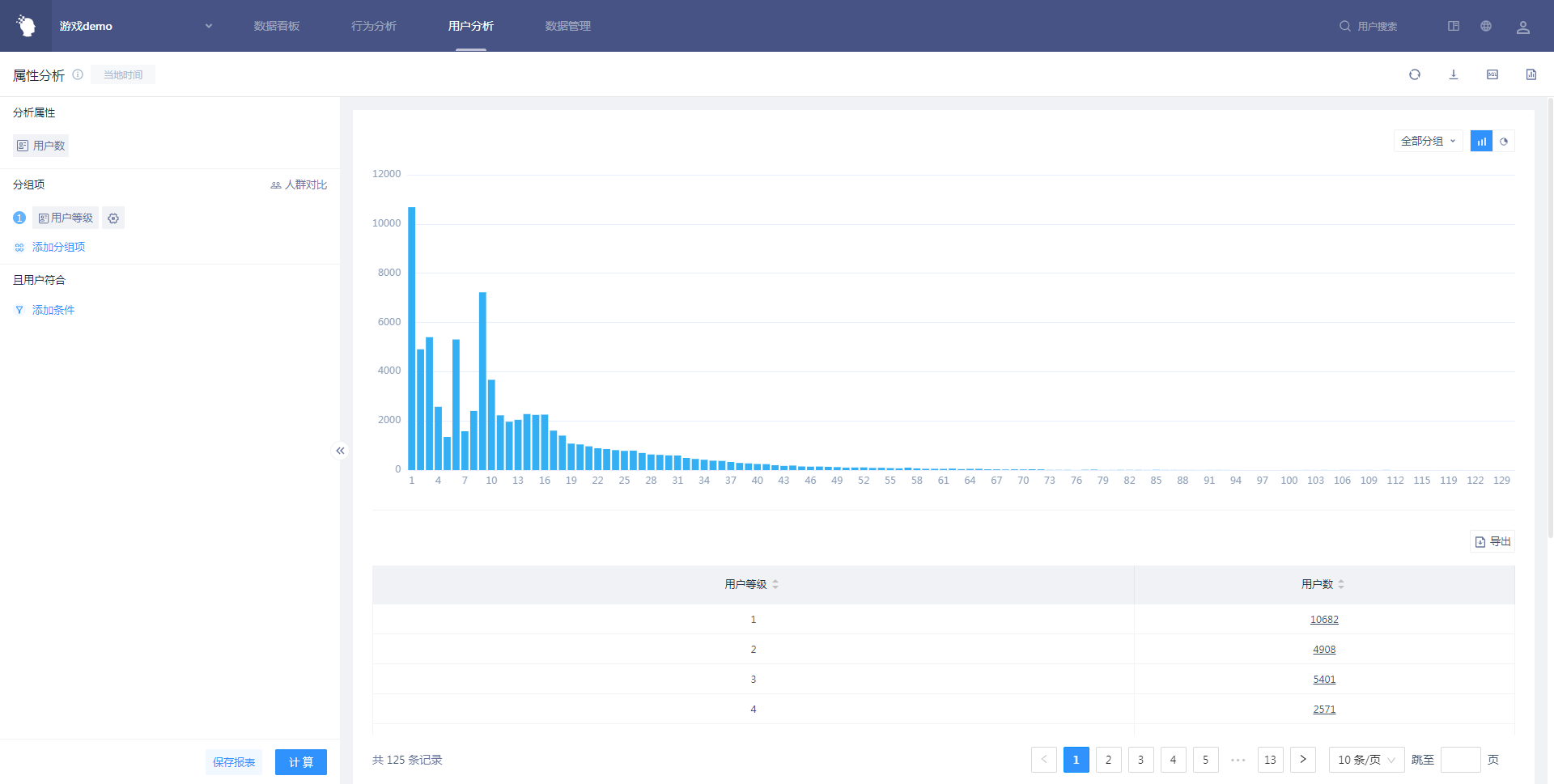Switch to the 行为分析 tab
The width and height of the screenshot is (1554, 784).
point(374,26)
